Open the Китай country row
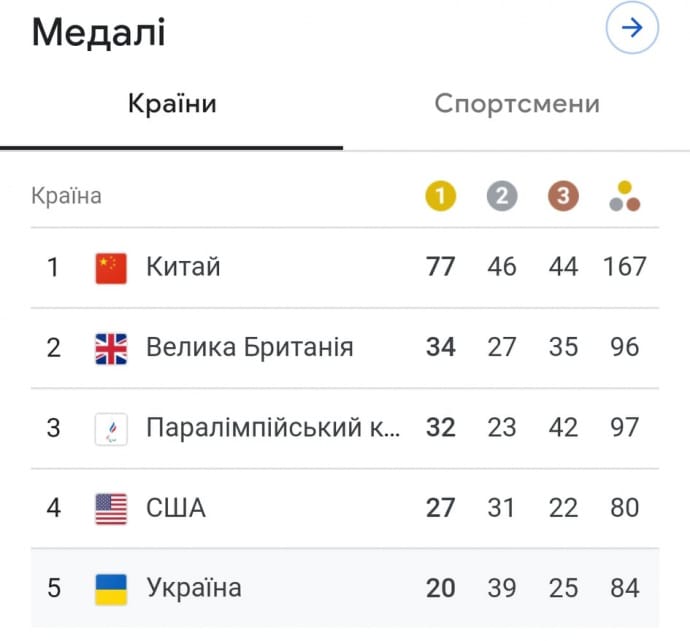This screenshot has height=641, width=690. point(183,267)
